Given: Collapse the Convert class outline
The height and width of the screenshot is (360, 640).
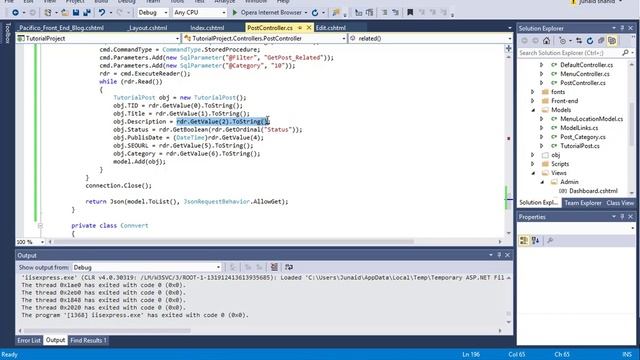Looking at the screenshot, I should click(x=40, y=225).
